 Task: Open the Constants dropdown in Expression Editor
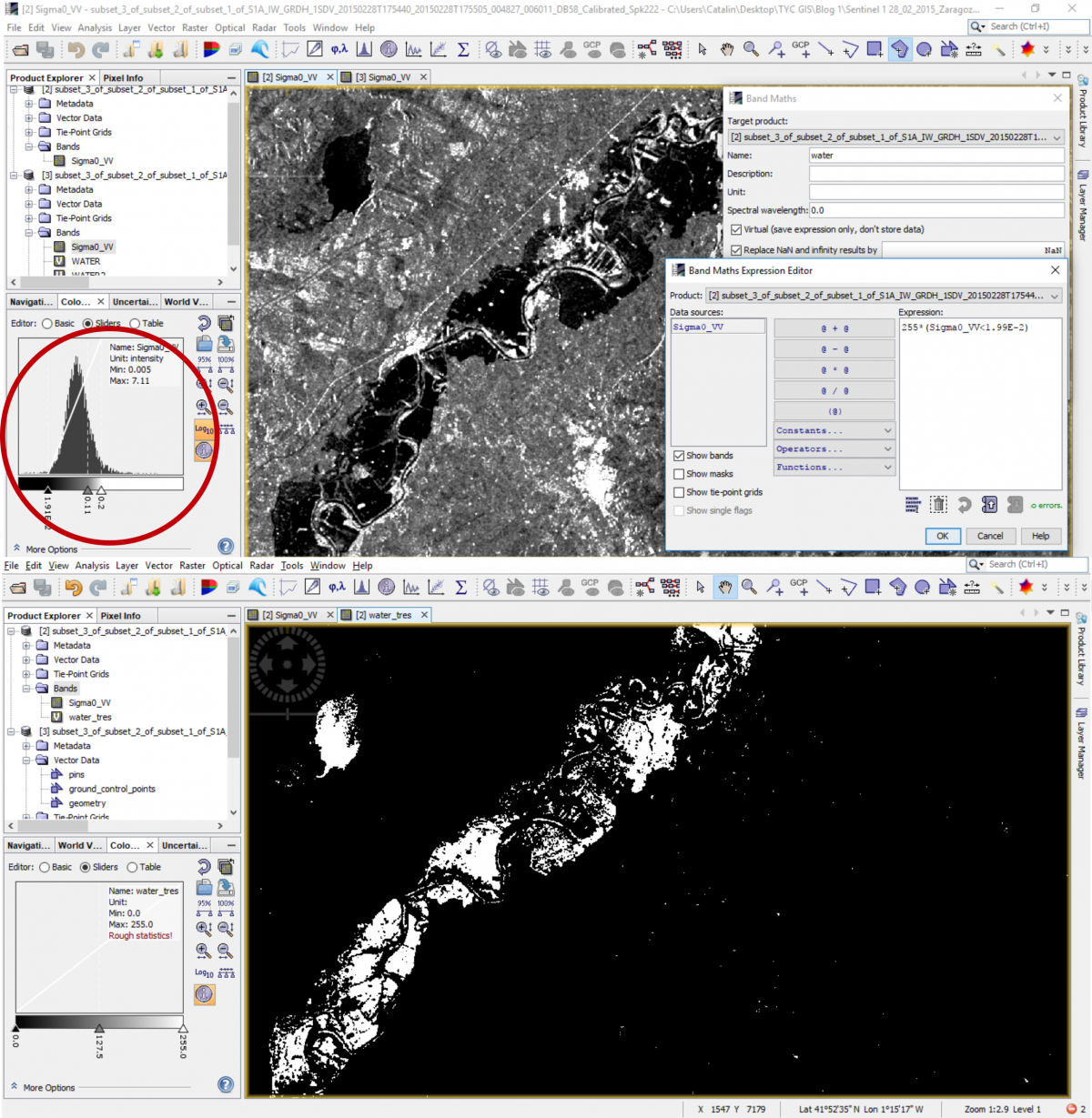pos(834,429)
